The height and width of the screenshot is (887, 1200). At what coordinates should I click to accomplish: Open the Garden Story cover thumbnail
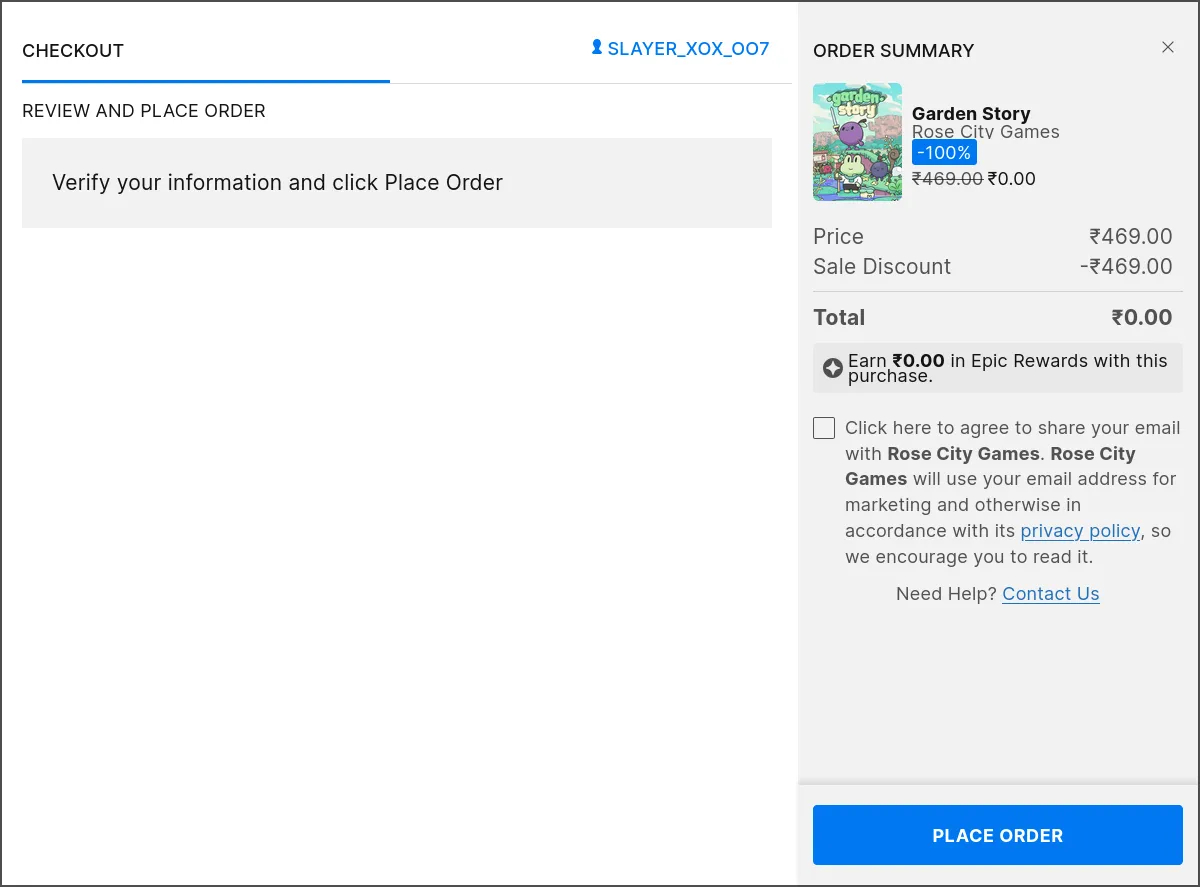tap(857, 142)
